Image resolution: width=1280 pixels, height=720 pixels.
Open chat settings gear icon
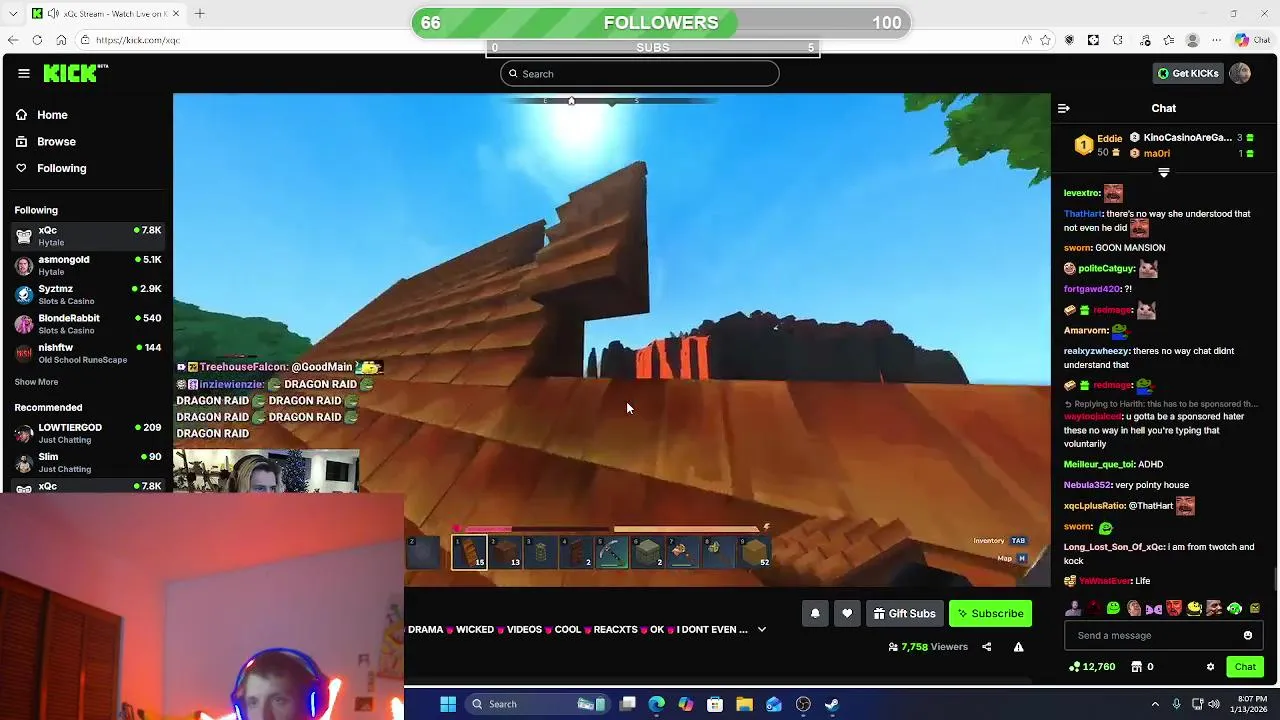click(x=1210, y=667)
